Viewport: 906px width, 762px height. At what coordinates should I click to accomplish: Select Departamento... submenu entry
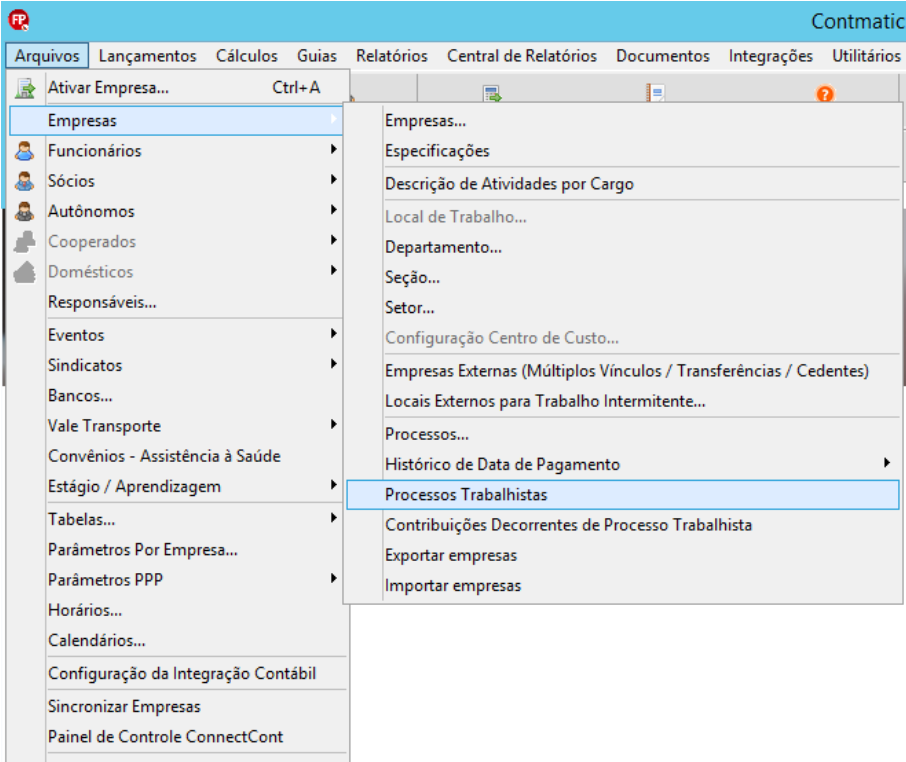click(x=623, y=247)
